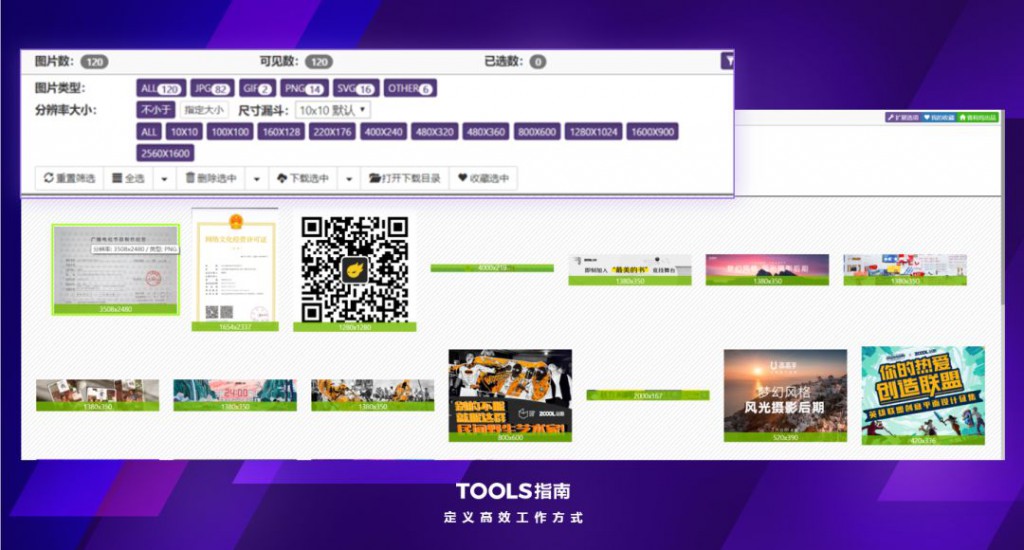The image size is (1024, 550).
Task: Select the 最美的书 banner thumbnail
Action: tap(630, 270)
